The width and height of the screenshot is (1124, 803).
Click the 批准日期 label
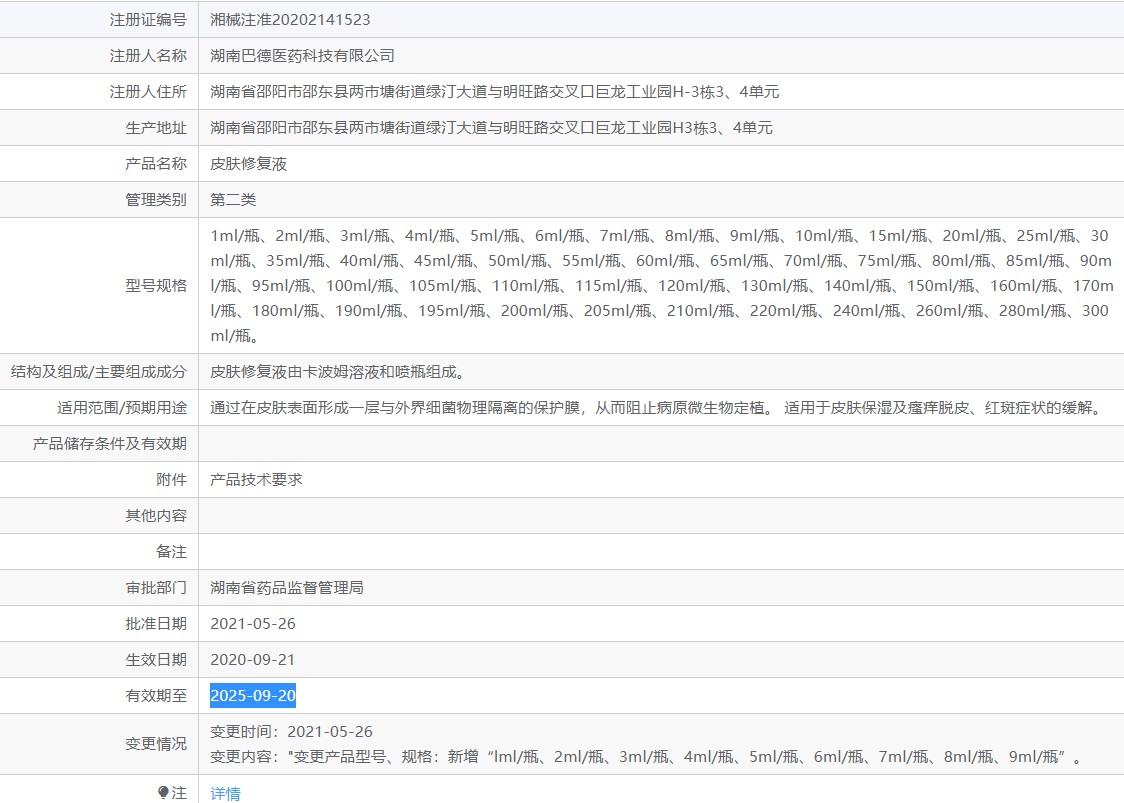point(156,623)
